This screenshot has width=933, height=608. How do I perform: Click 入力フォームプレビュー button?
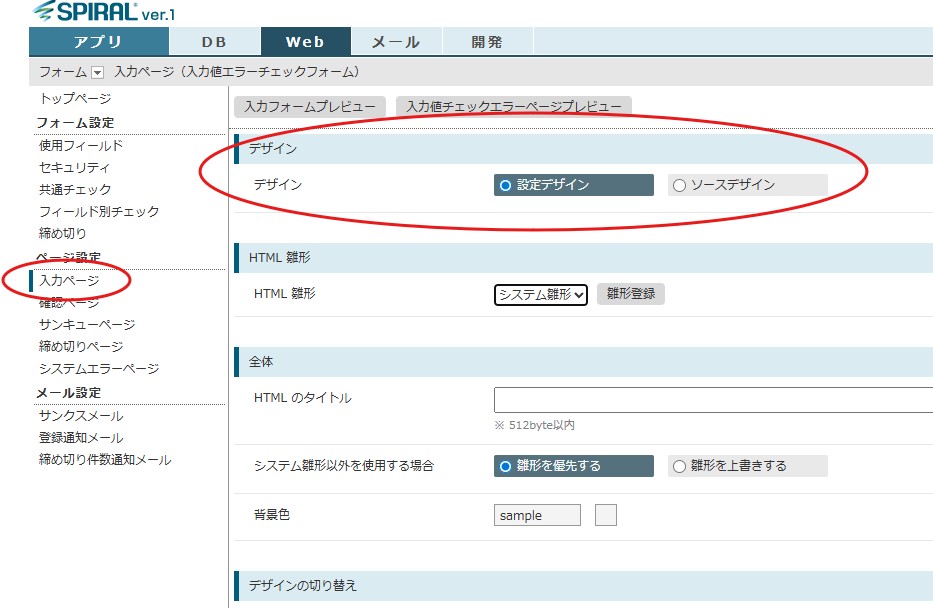pos(310,106)
